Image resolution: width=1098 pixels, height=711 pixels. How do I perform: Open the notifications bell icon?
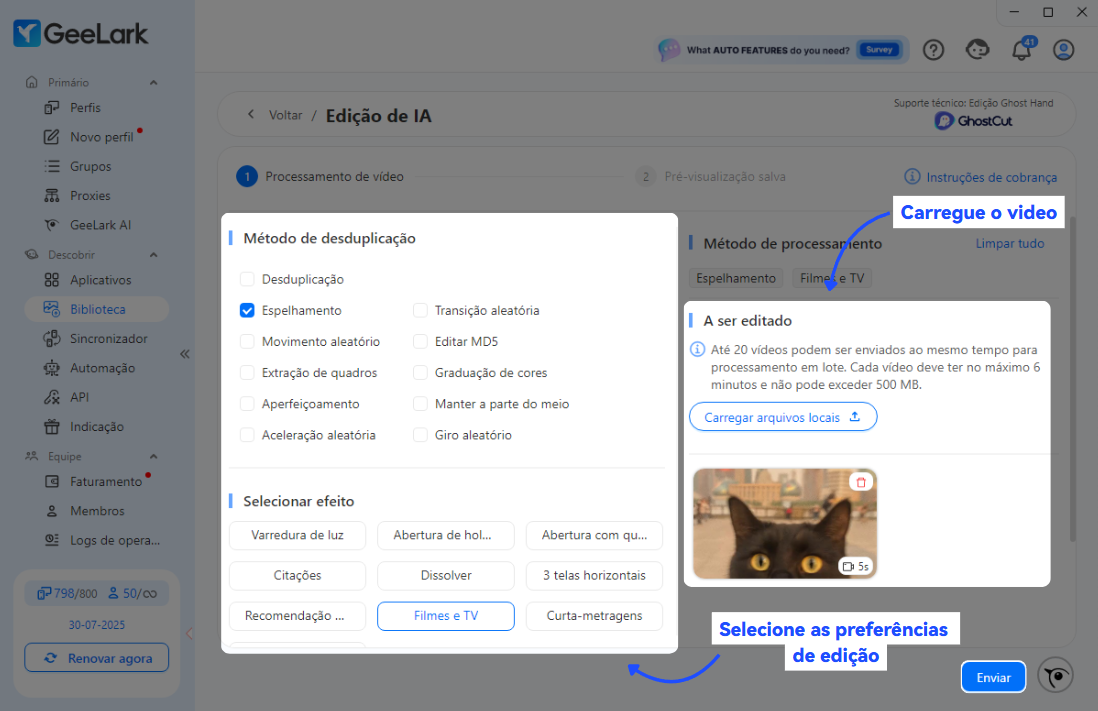coord(1022,50)
